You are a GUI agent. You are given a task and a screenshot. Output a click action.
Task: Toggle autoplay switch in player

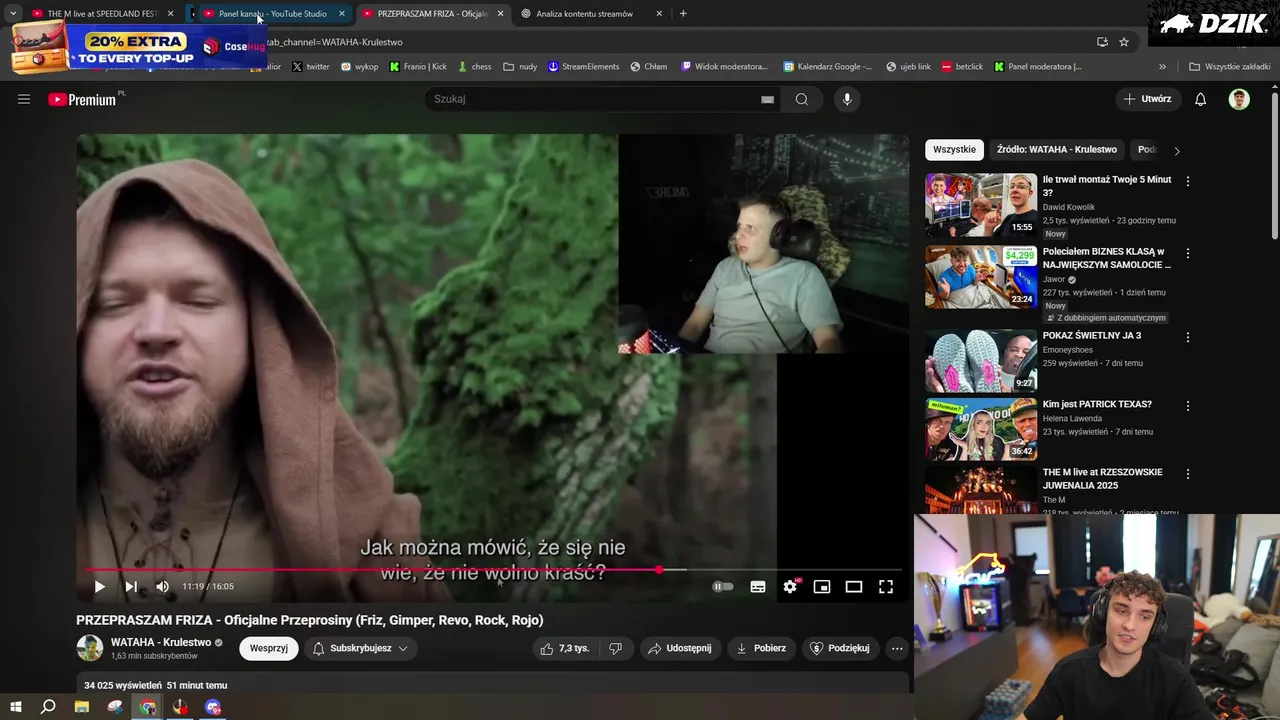click(x=723, y=587)
